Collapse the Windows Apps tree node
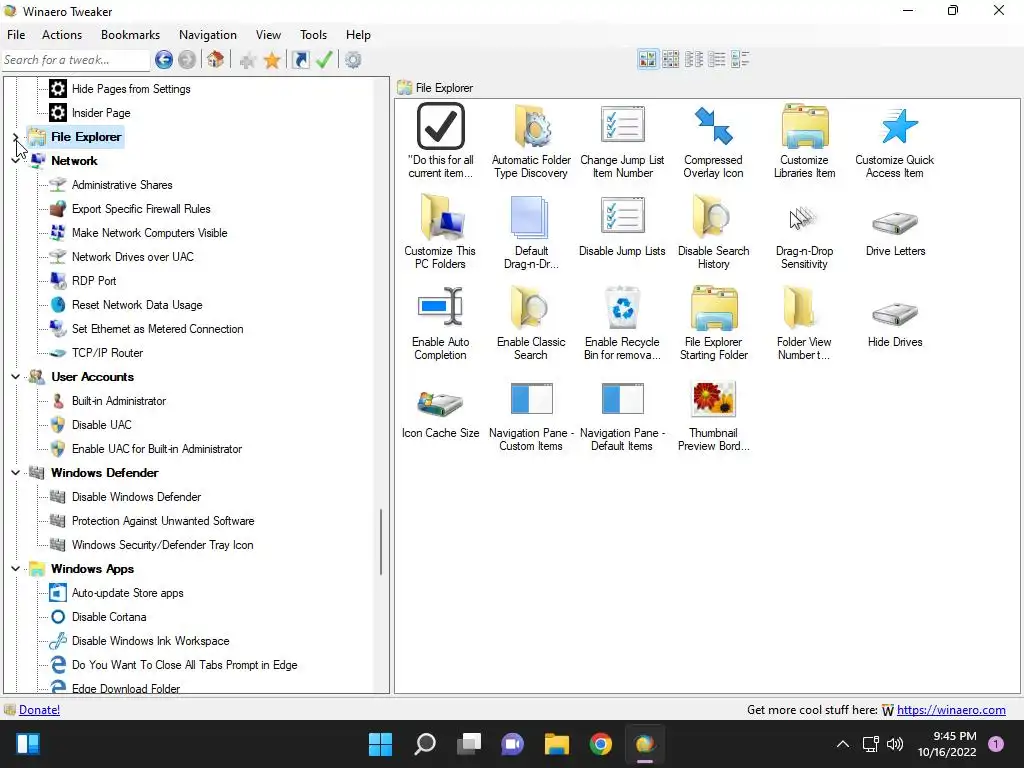This screenshot has width=1024, height=768. 15,569
